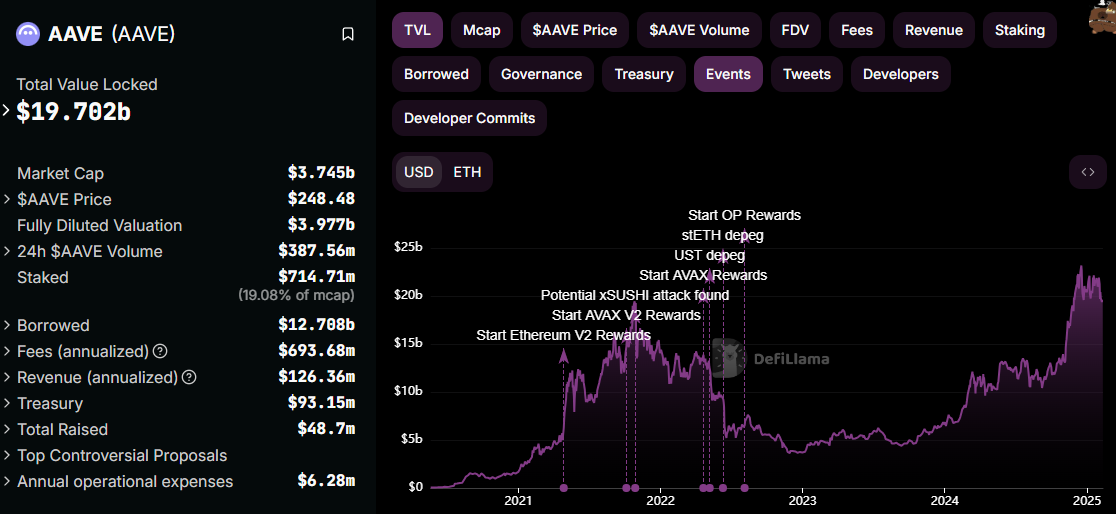Open the embed chart code icon
The height and width of the screenshot is (514, 1116).
point(1088,172)
